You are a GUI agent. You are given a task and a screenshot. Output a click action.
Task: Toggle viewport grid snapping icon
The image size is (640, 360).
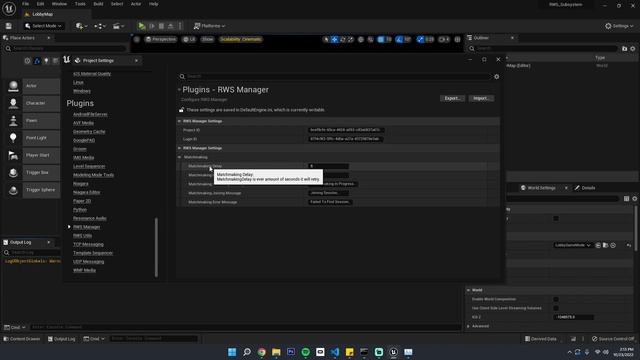[x=381, y=39]
